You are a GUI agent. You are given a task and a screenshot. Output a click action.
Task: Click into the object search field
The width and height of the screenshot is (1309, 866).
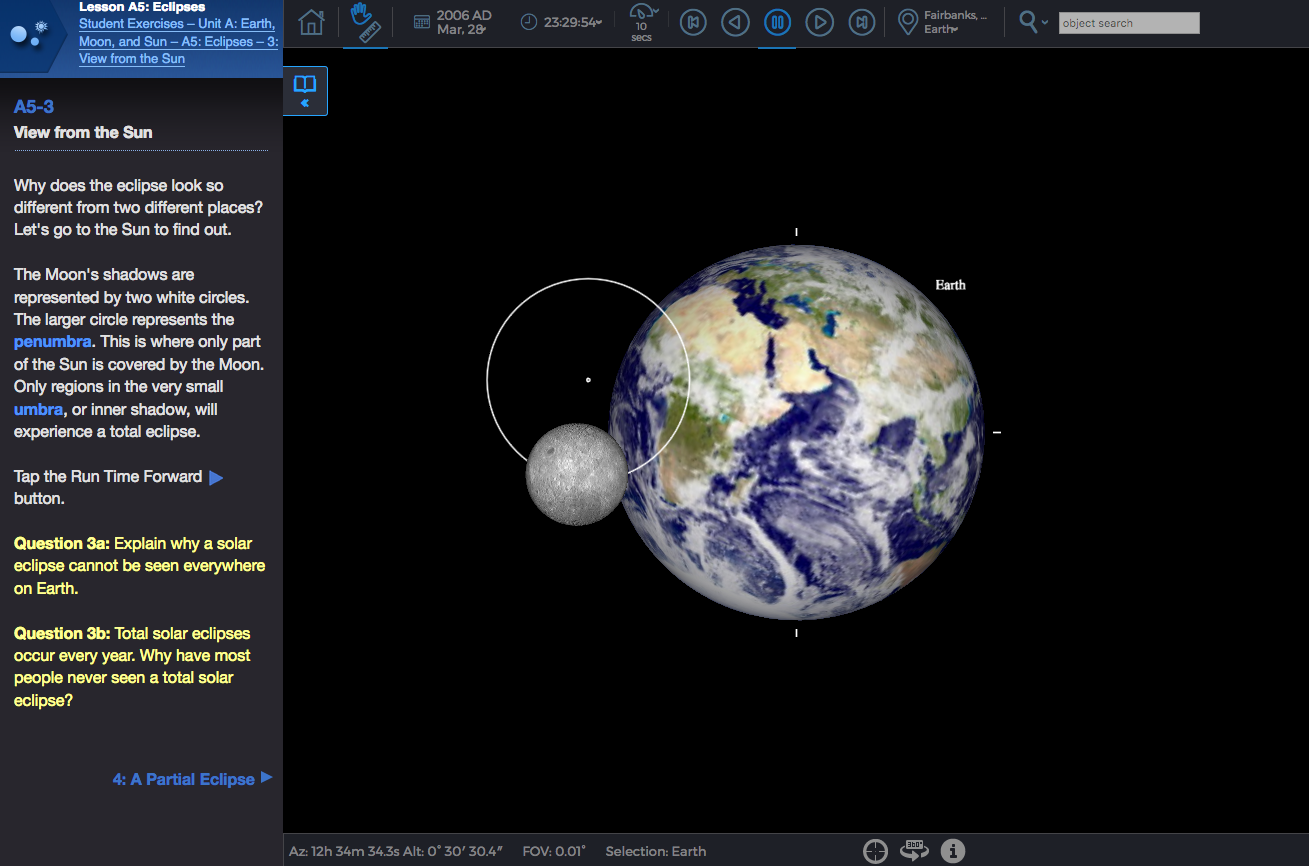pyautogui.click(x=1128, y=23)
